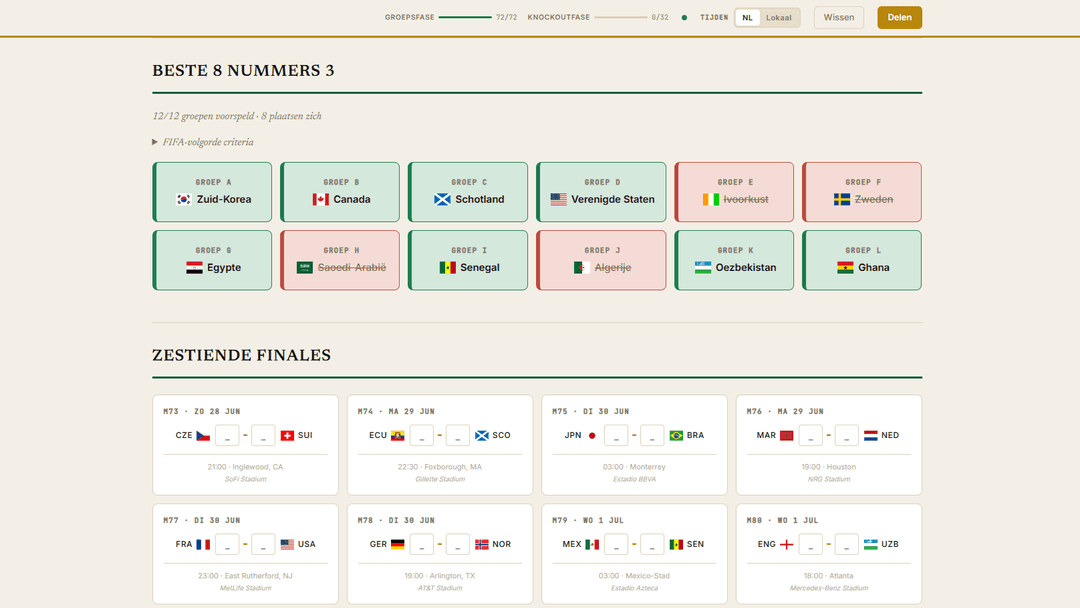Image resolution: width=1080 pixels, height=608 pixels.
Task: Click MAR score field in M76
Action: click(x=811, y=436)
